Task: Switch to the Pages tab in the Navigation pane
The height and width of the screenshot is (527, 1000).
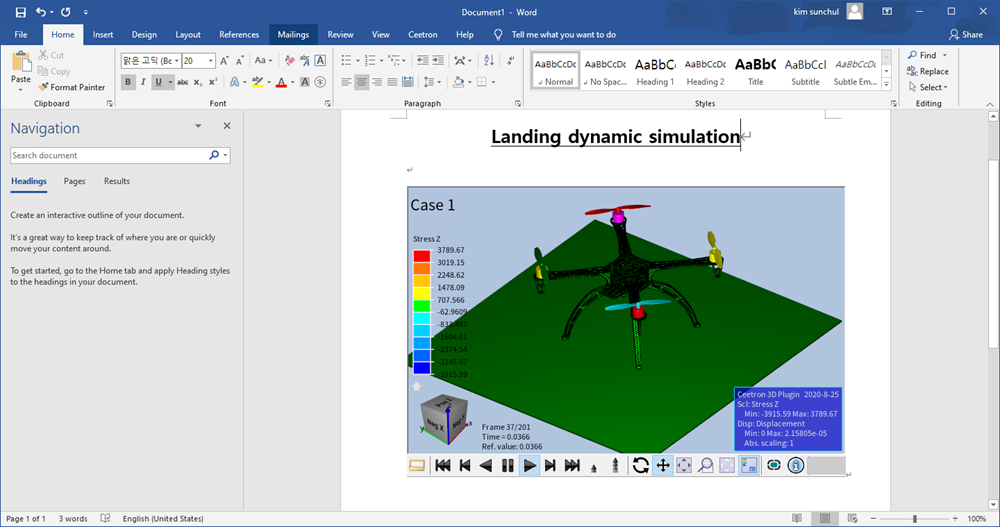Action: click(74, 181)
